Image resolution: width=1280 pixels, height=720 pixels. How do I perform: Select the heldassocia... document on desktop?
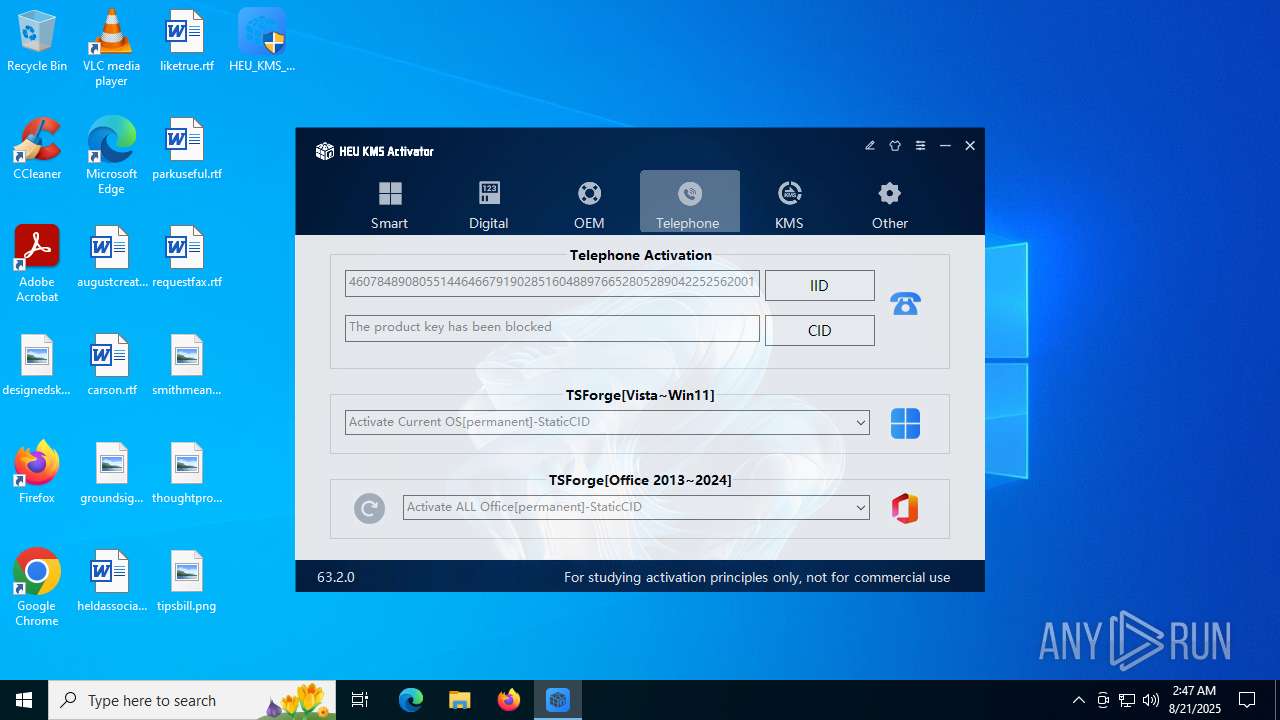(111, 581)
